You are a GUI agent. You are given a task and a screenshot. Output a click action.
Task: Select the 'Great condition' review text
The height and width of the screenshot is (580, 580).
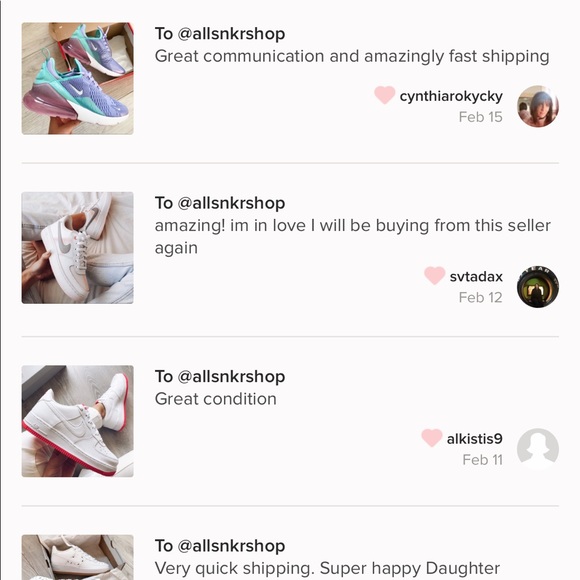216,399
